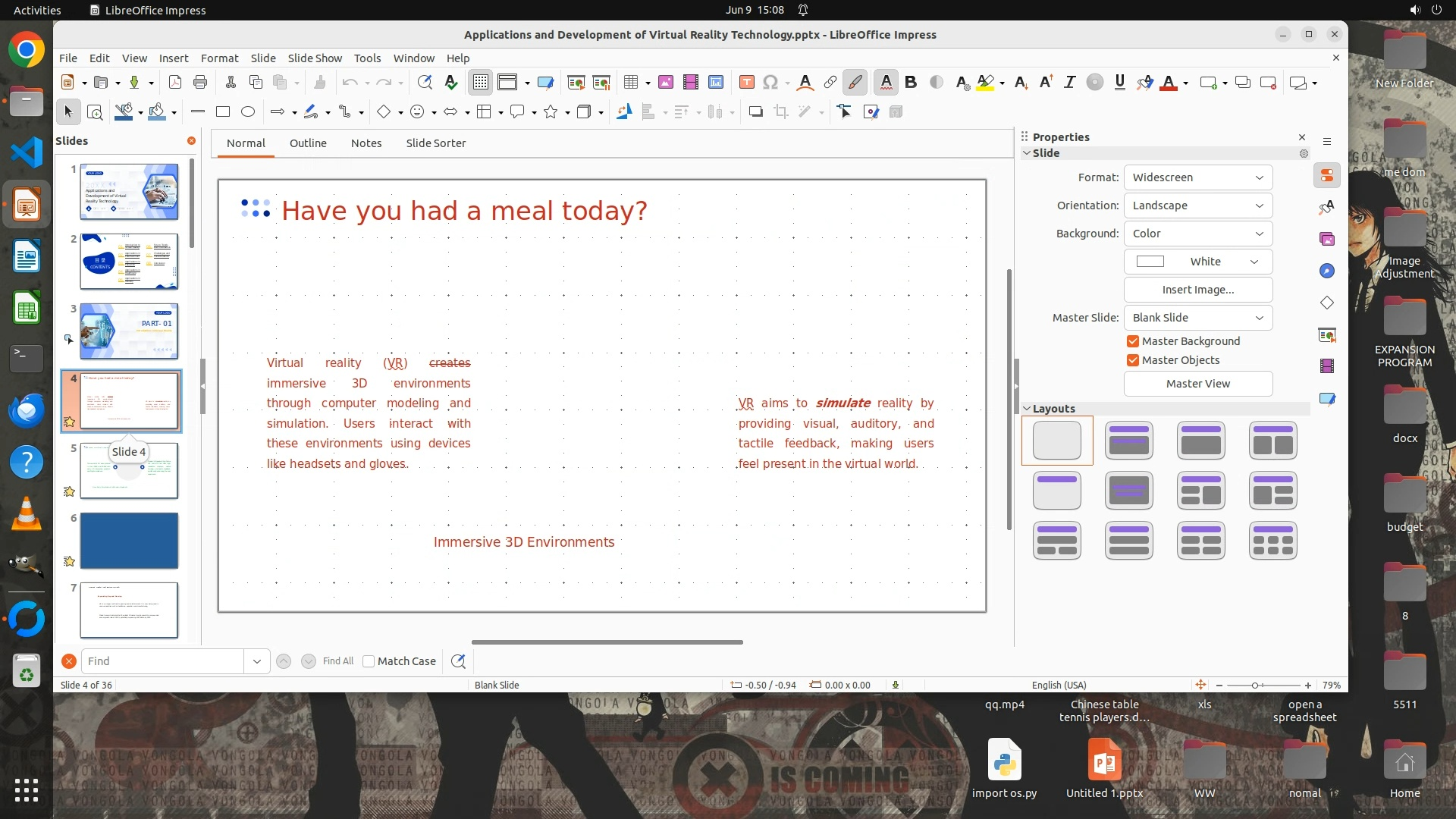Open the Format dropdown showing Widescreen

tap(1197, 177)
